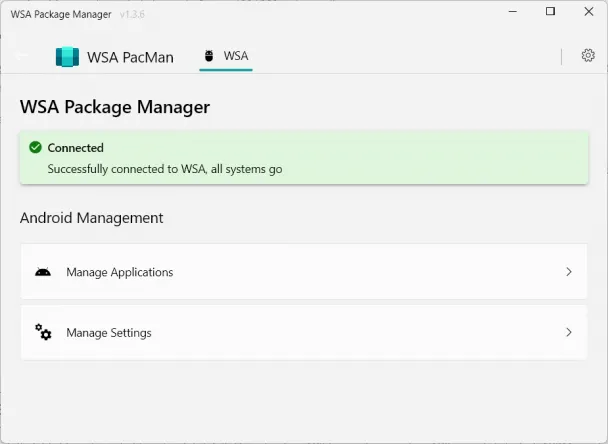Minimize the WSA Package Manager window
Viewport: 608px width, 444px height.
coord(513,12)
